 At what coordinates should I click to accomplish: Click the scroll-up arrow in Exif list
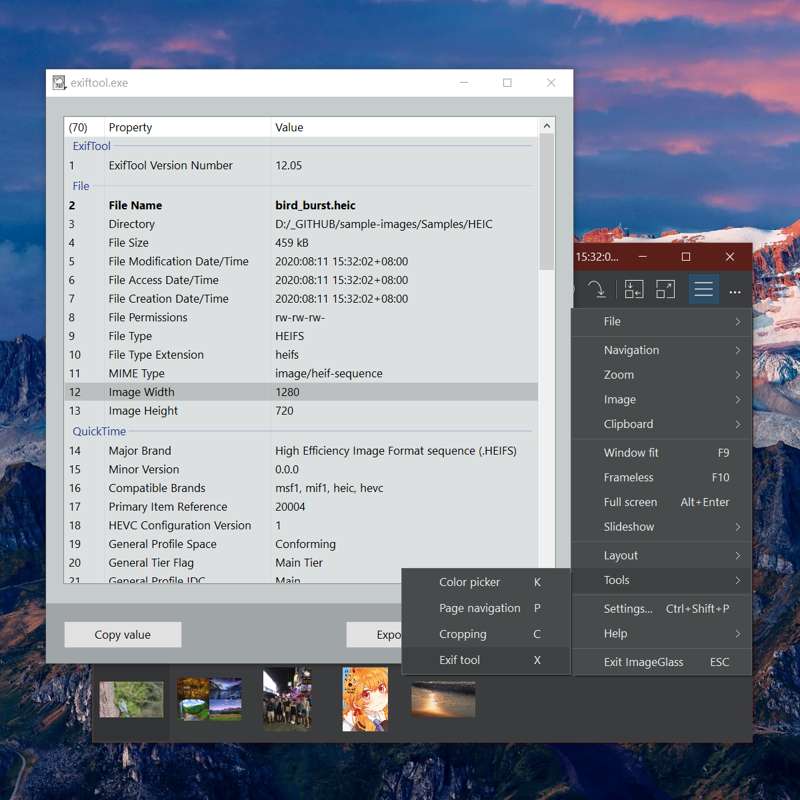[546, 127]
